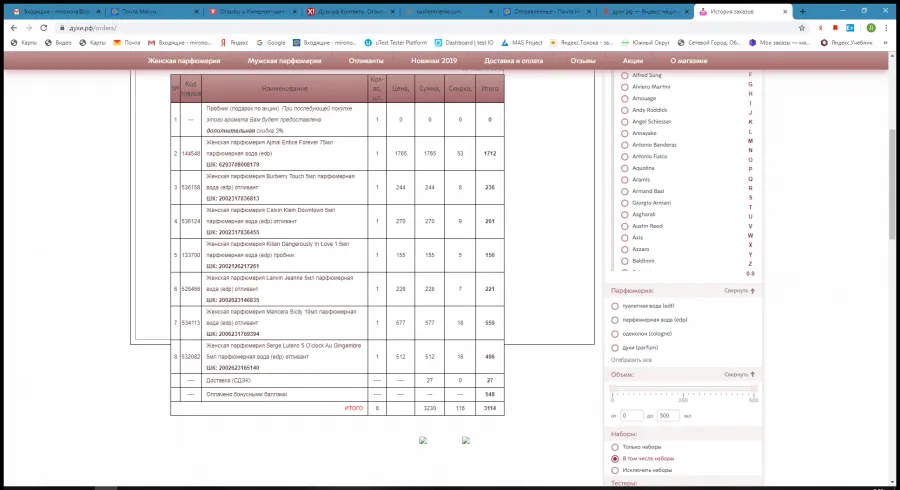Close the История заказов tab
The image size is (900, 490).
[785, 11]
